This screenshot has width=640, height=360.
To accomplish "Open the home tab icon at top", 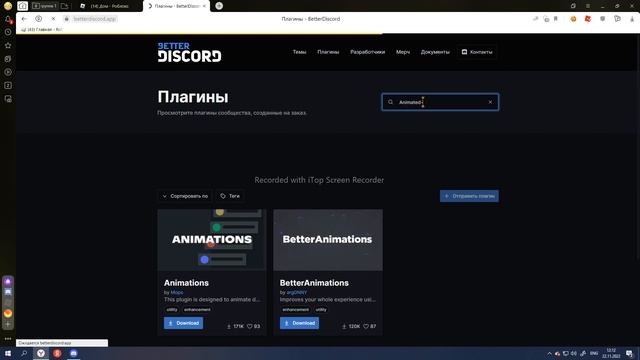I will coord(22,6).
